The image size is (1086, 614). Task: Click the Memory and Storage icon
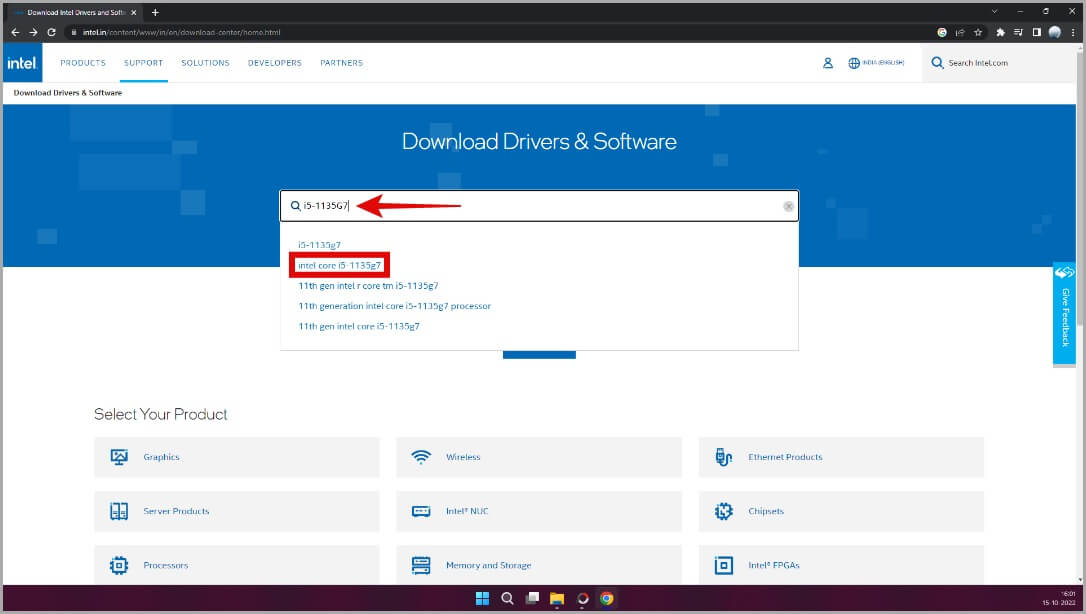(421, 566)
